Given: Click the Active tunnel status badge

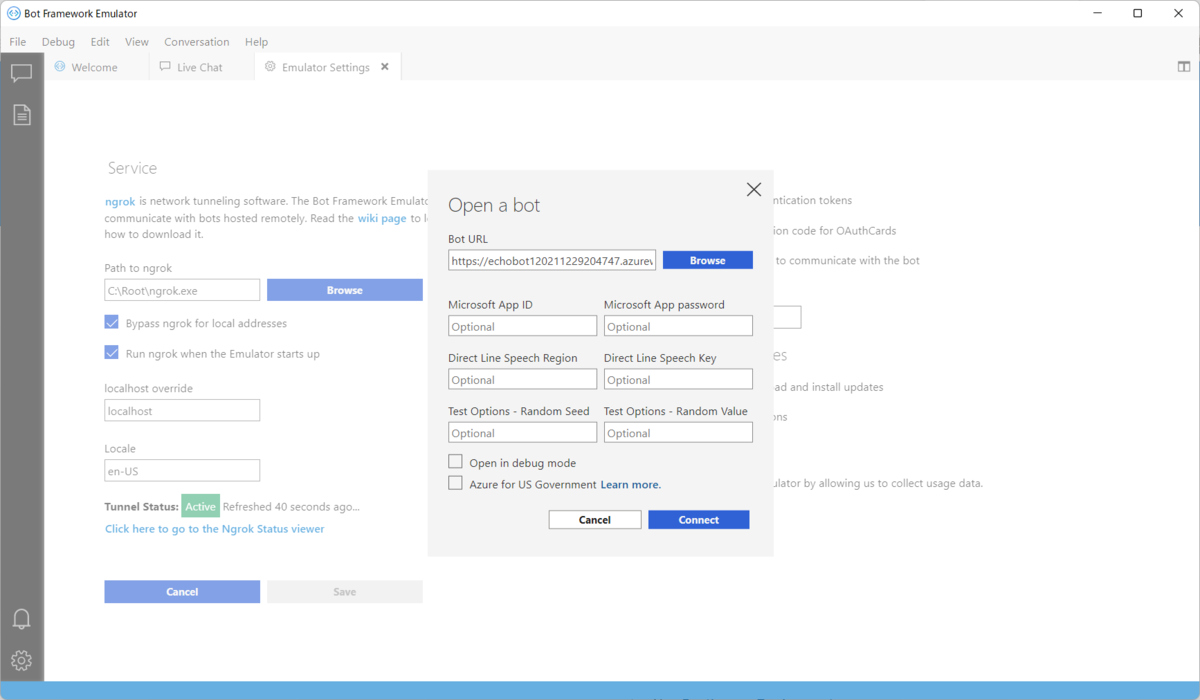Looking at the screenshot, I should [200, 506].
